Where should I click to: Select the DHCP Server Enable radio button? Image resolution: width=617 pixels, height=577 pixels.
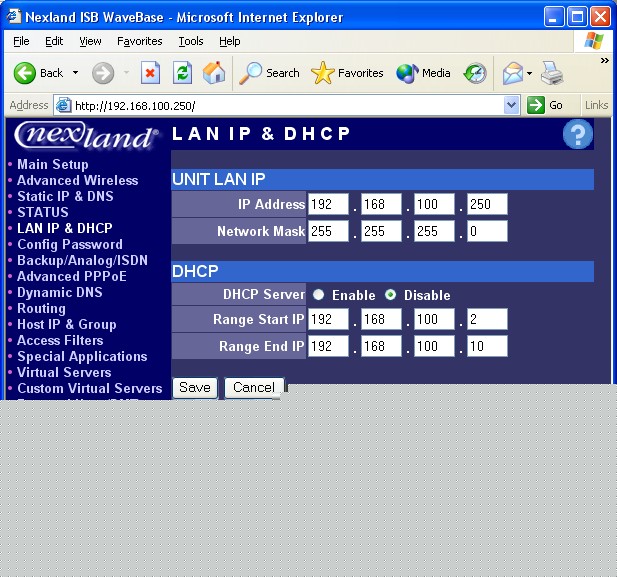318,295
